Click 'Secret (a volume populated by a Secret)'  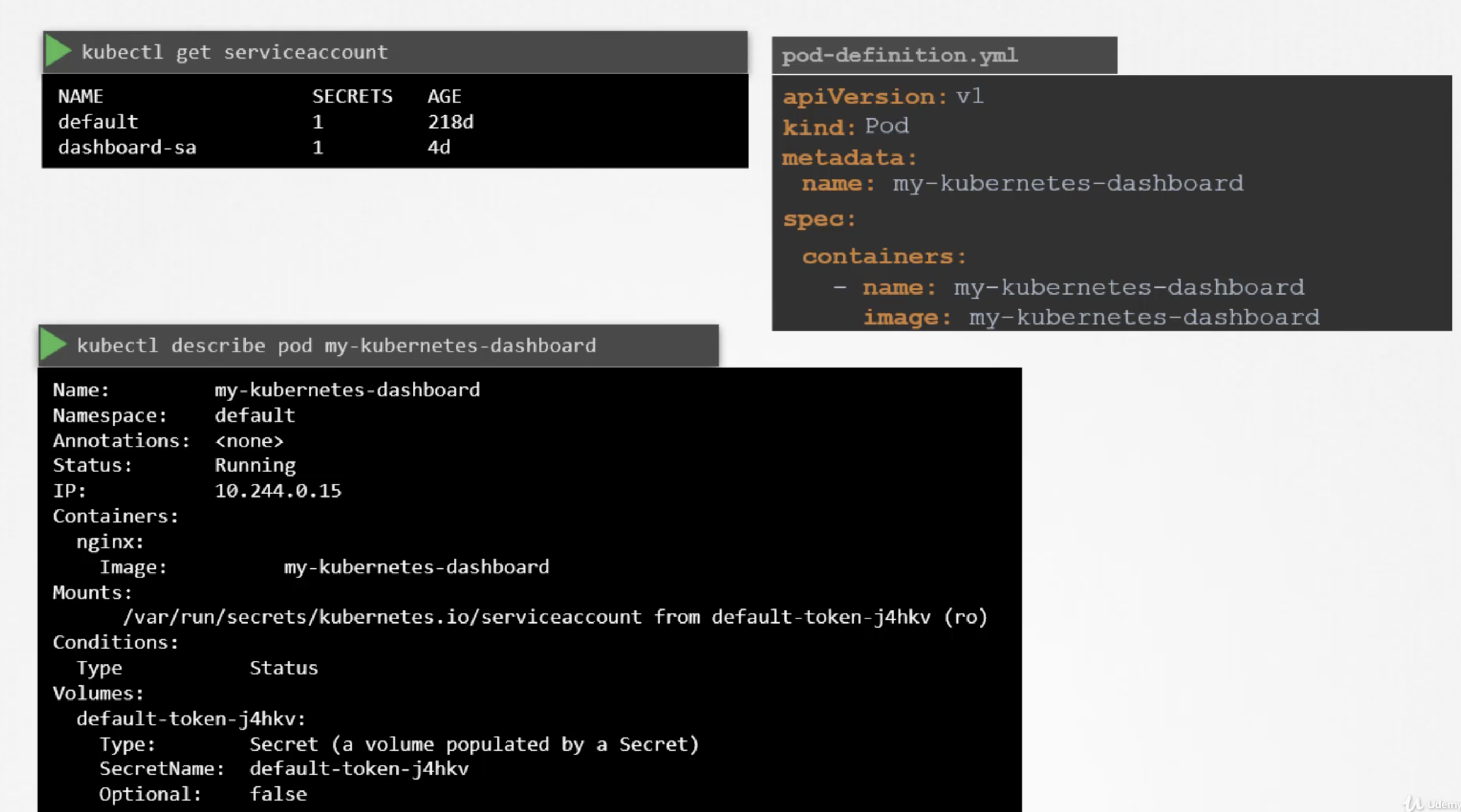pos(474,745)
